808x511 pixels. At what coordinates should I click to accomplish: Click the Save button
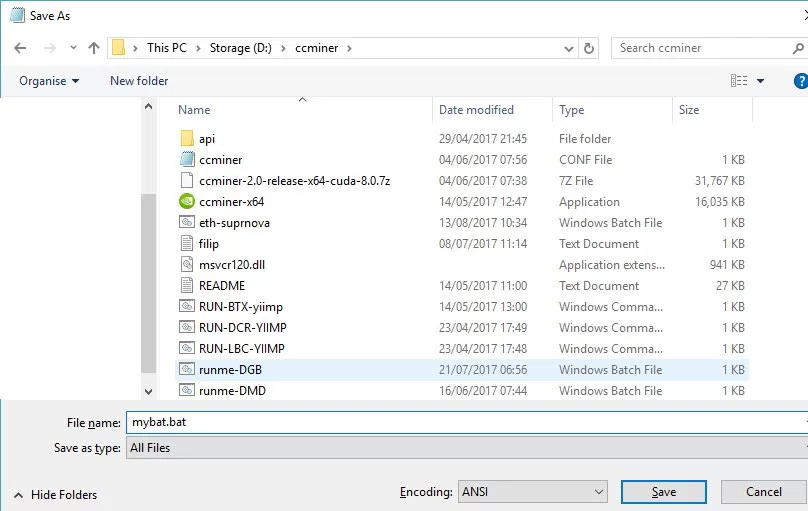[664, 492]
